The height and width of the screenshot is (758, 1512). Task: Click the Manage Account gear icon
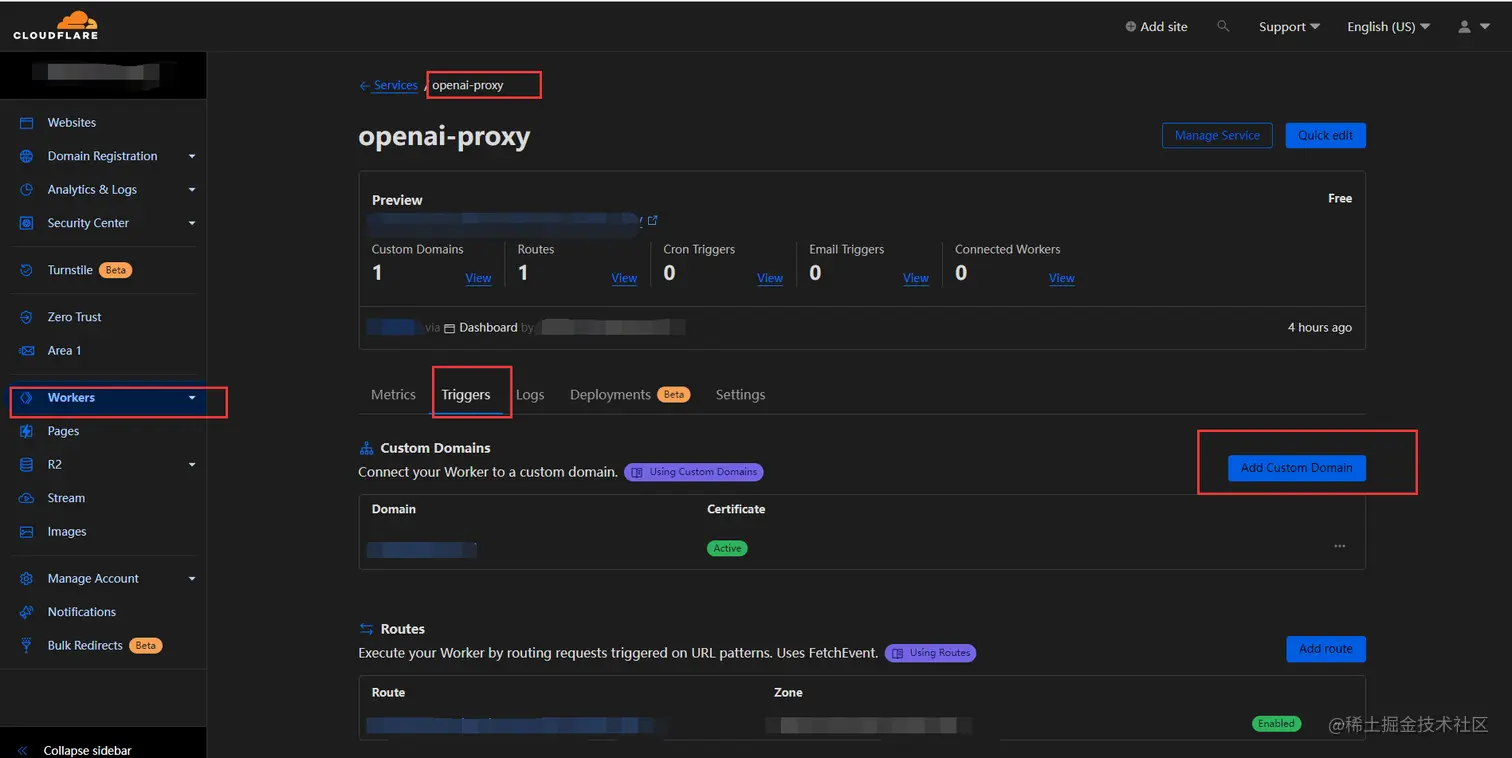[x=27, y=579]
